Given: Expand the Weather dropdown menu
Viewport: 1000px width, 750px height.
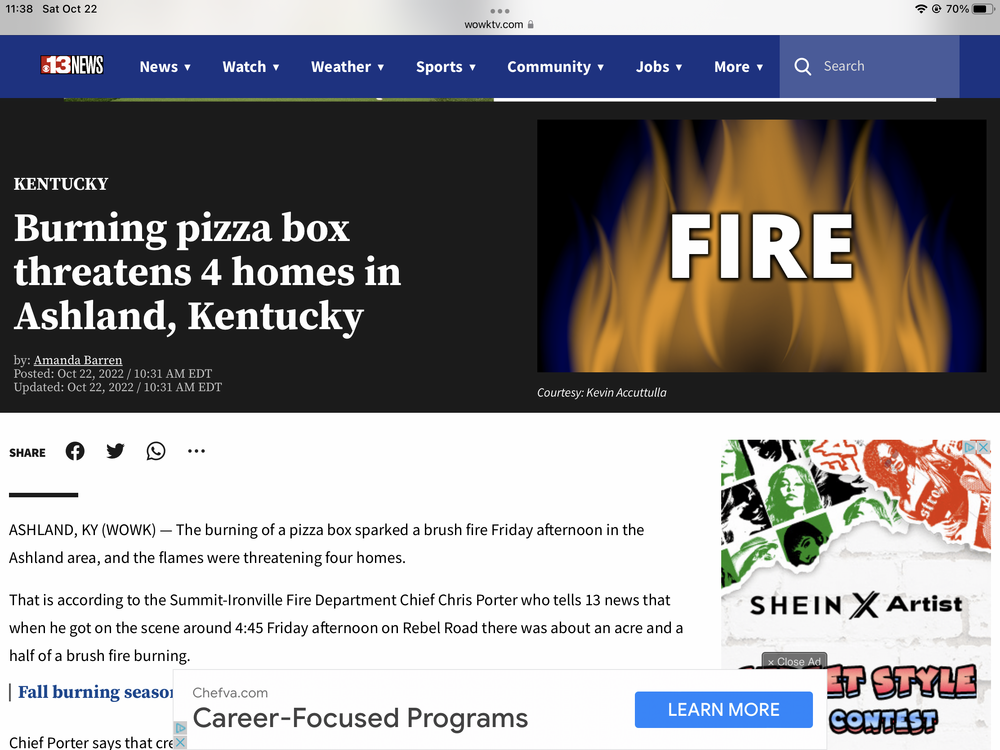Looking at the screenshot, I should click(x=348, y=66).
